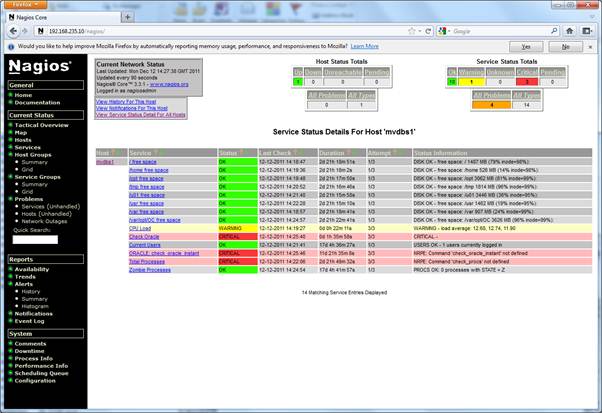Open the Total Processes service
This screenshot has width=602, height=413.
pyautogui.click(x=147, y=262)
